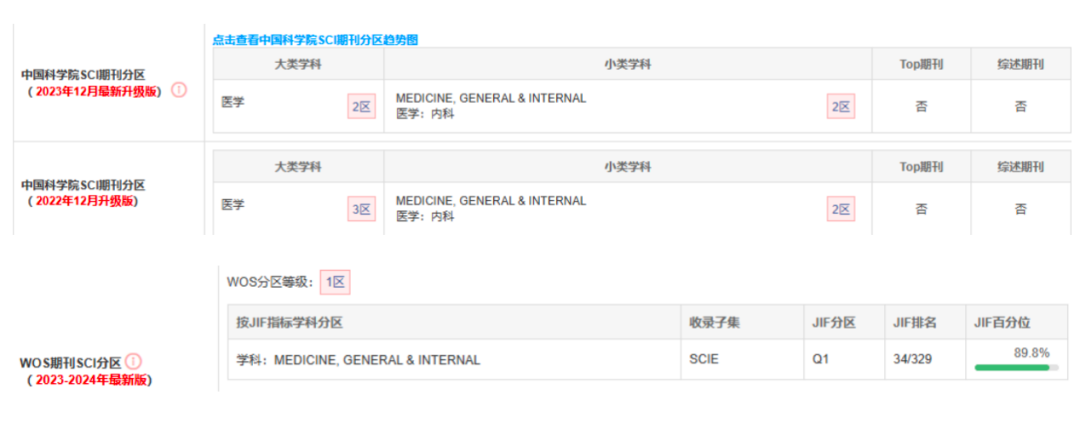Click 3区 badge beside 医学 in 2022 table

point(361,209)
